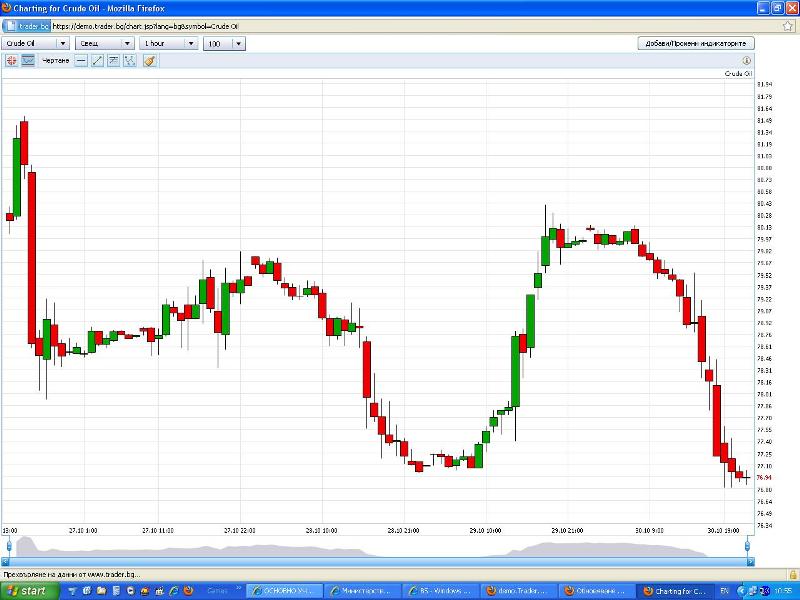Expand the 1 hour timeframe dropdown
The image size is (800, 600).
[x=168, y=43]
